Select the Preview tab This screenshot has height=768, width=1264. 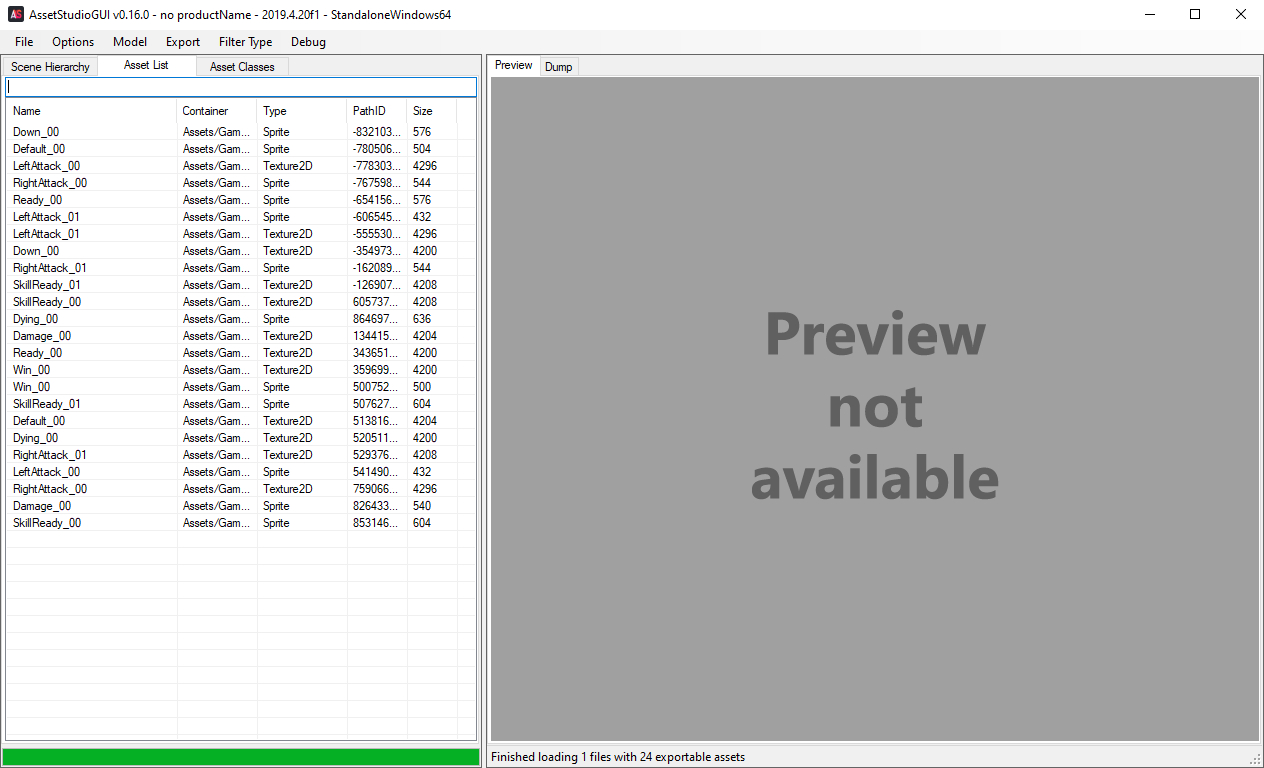tap(514, 66)
